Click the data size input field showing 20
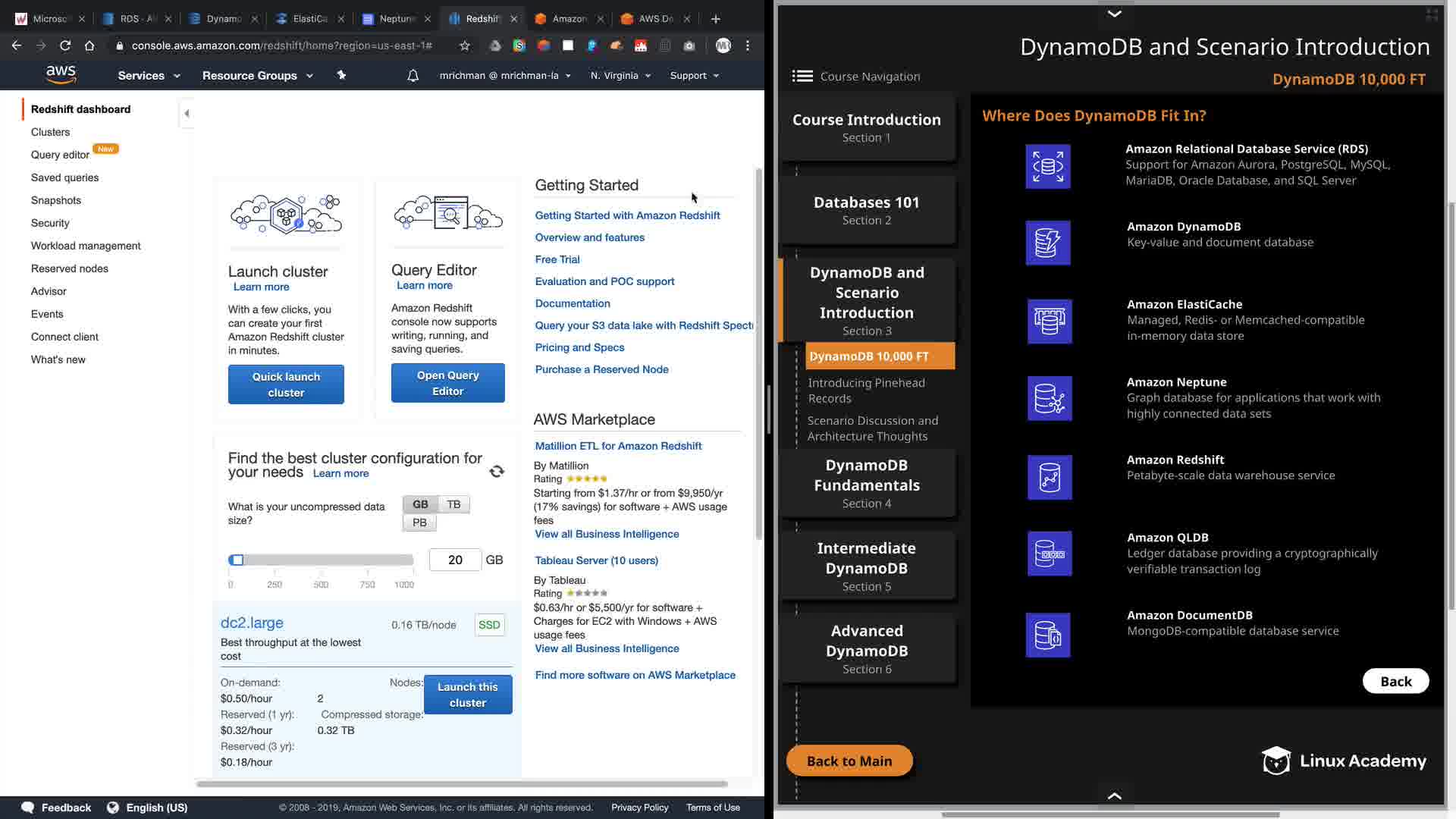1456x819 pixels. click(x=455, y=560)
